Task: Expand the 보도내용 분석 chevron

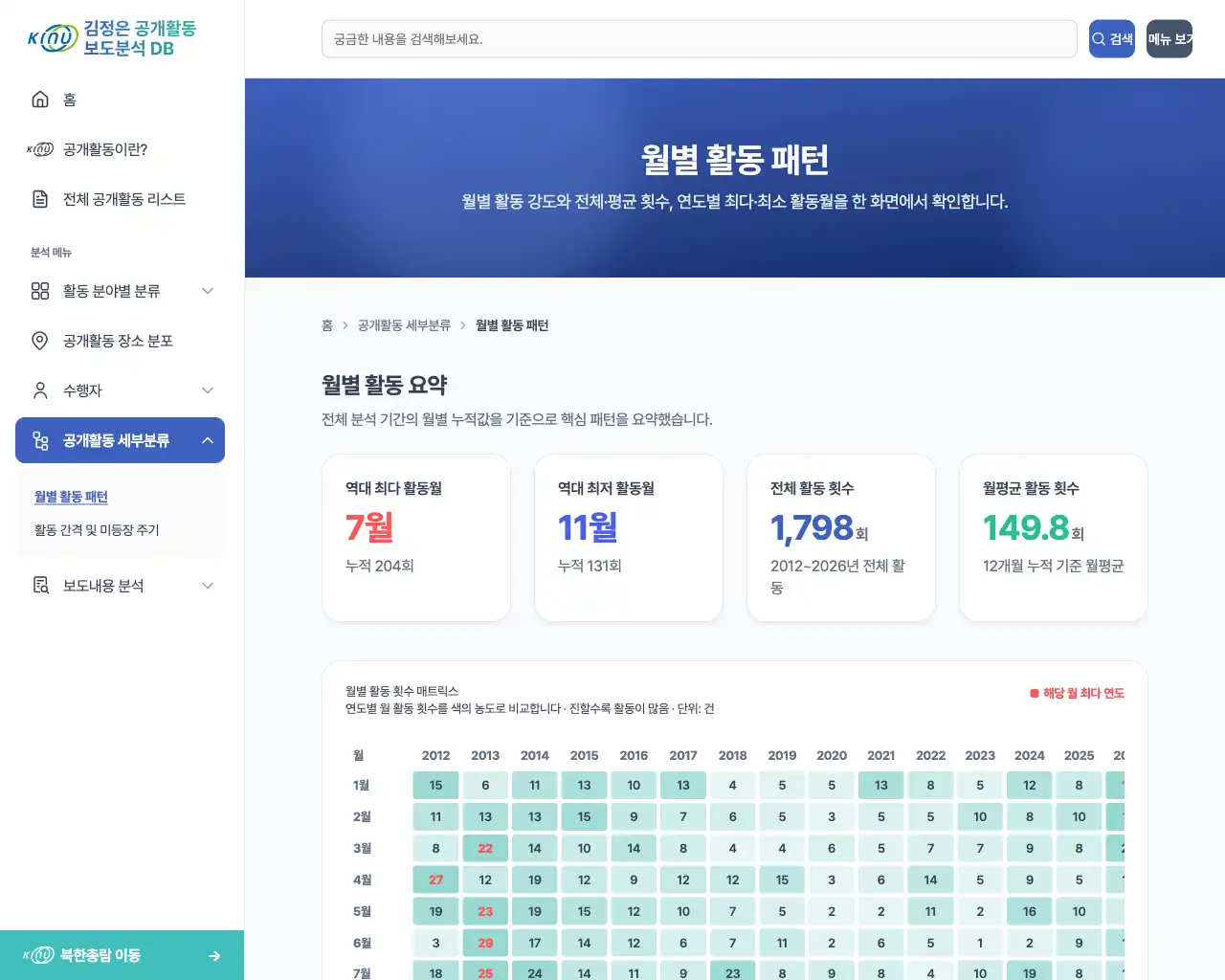Action: [x=208, y=586]
